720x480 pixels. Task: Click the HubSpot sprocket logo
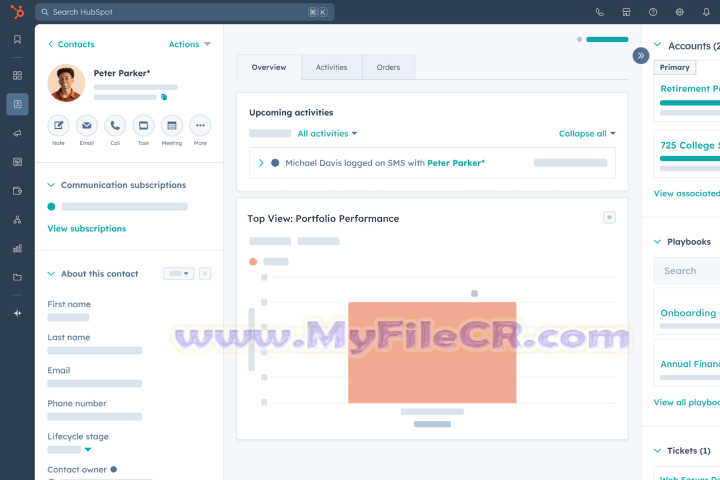coord(17,11)
